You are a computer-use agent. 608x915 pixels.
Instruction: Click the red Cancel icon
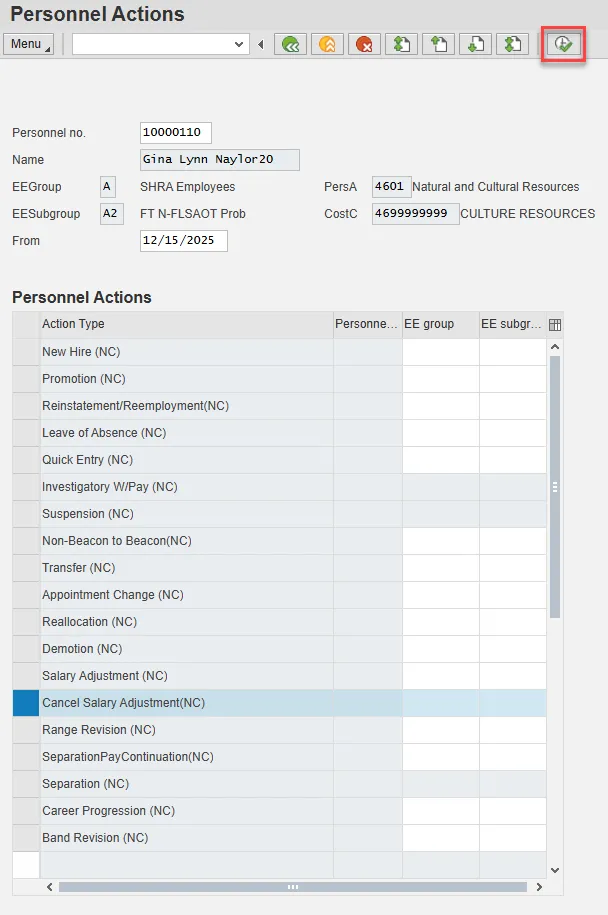[364, 44]
